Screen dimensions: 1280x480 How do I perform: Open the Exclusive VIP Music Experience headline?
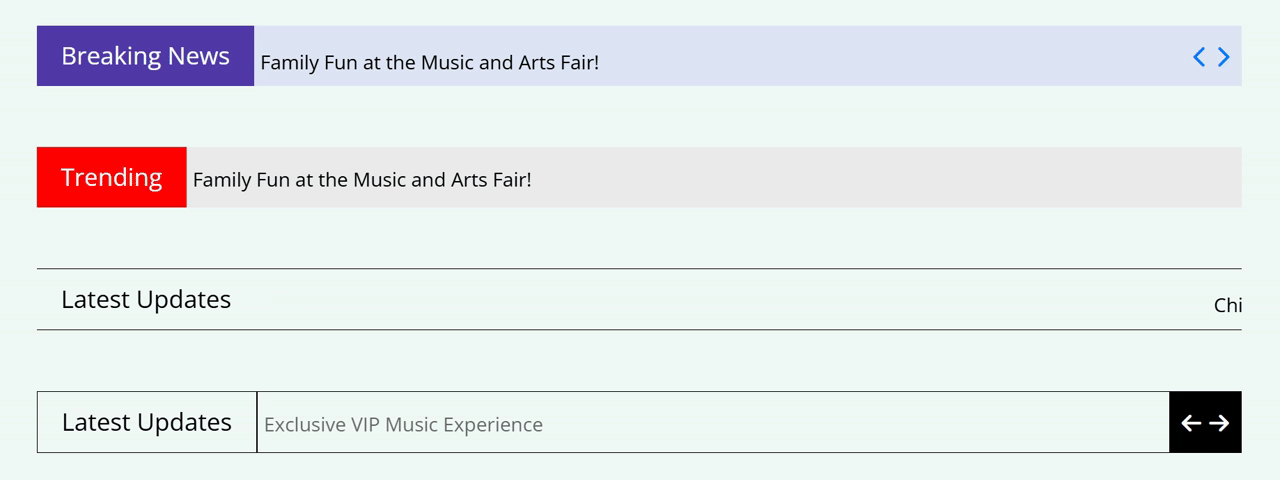coord(403,425)
